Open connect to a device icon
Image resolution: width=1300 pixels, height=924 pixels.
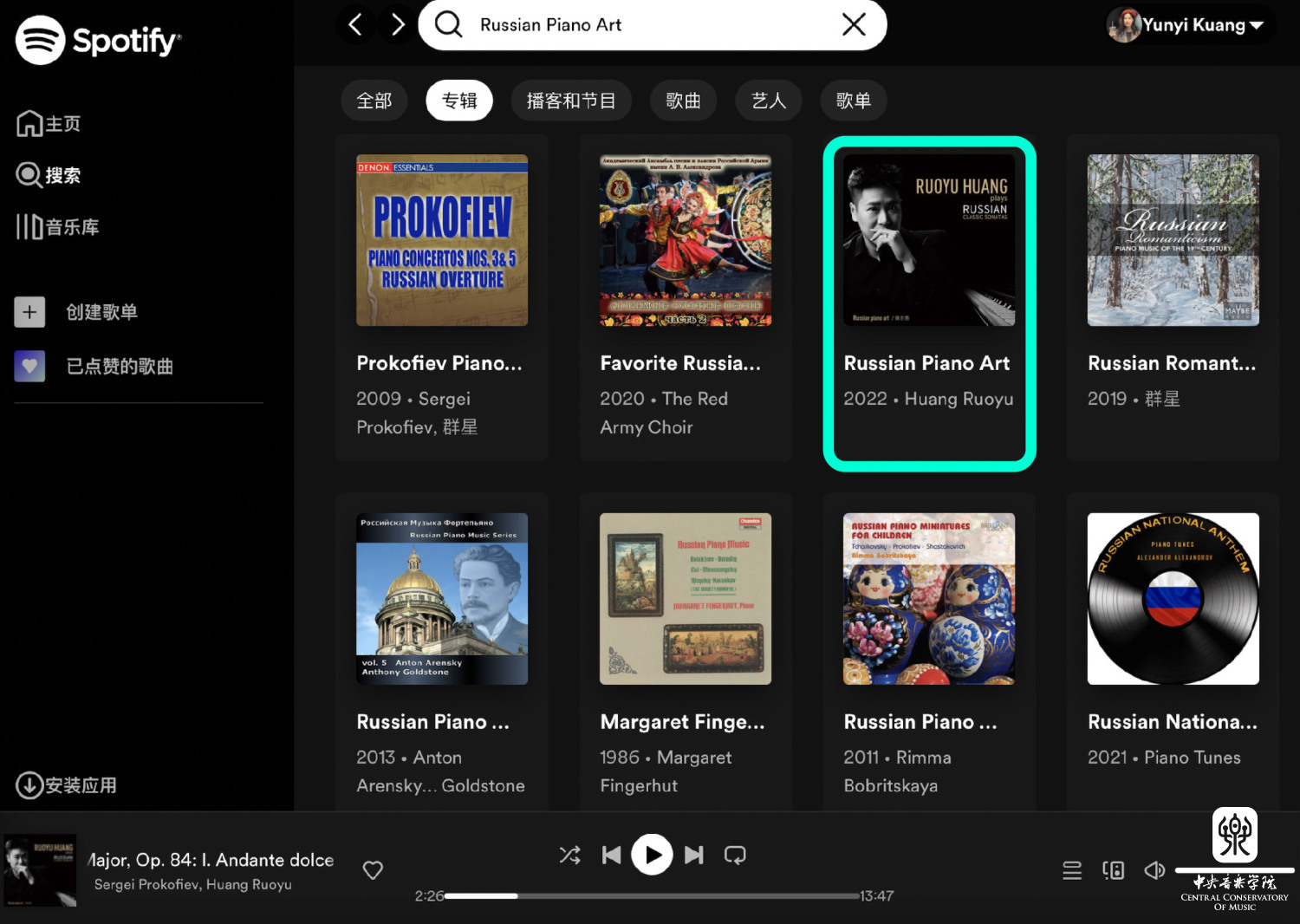1114,870
